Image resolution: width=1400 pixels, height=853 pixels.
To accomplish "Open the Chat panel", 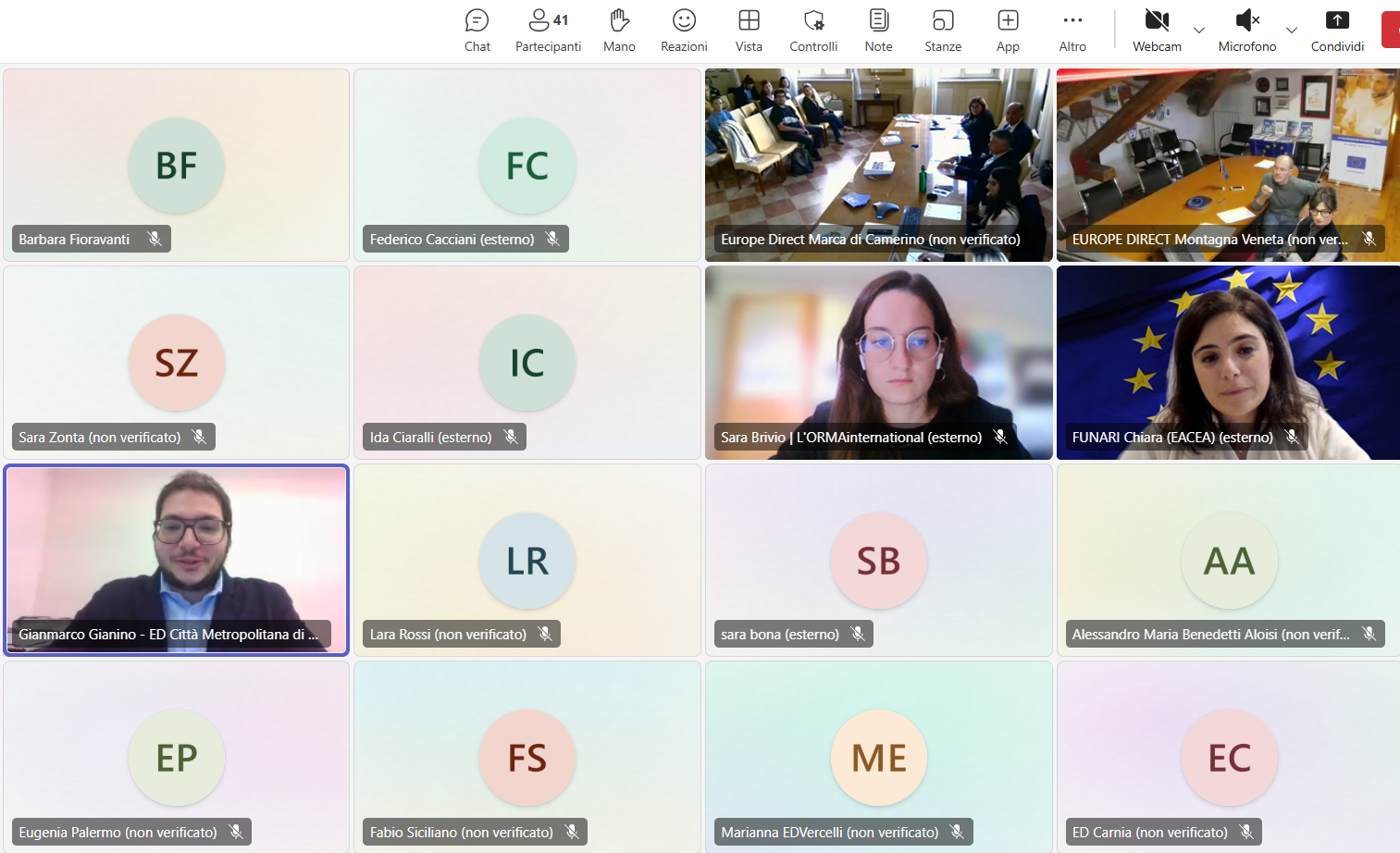I will 477,31.
